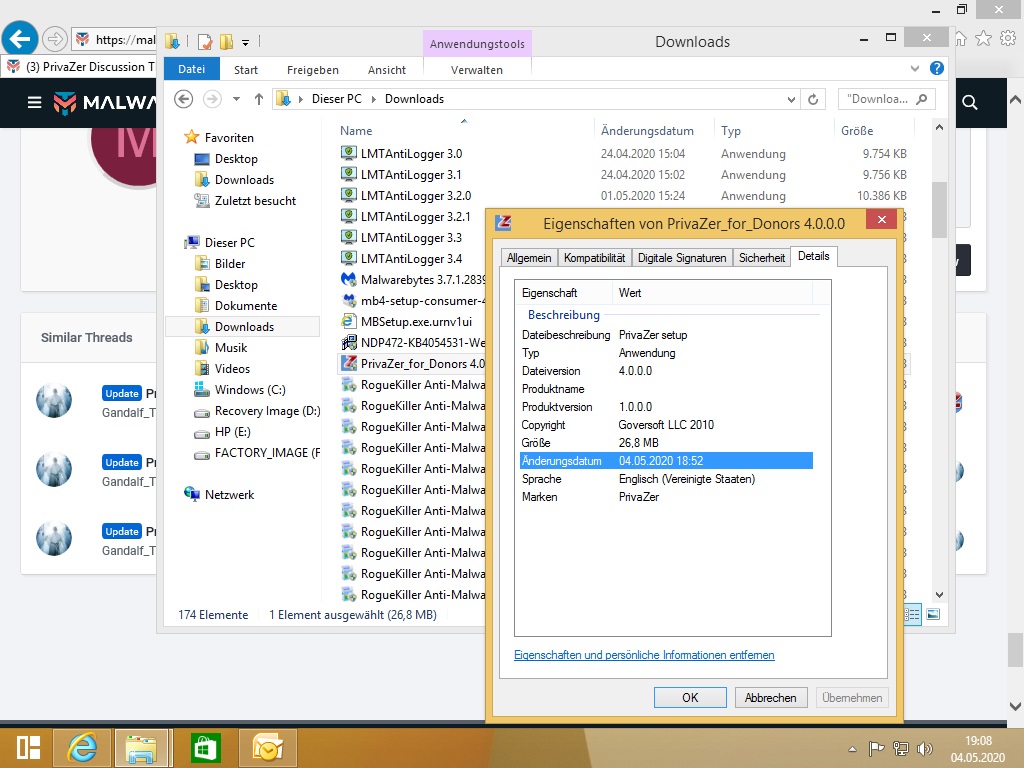The width and height of the screenshot is (1024, 768).
Task: Click the file list vertical scrollbar
Action: (939, 209)
